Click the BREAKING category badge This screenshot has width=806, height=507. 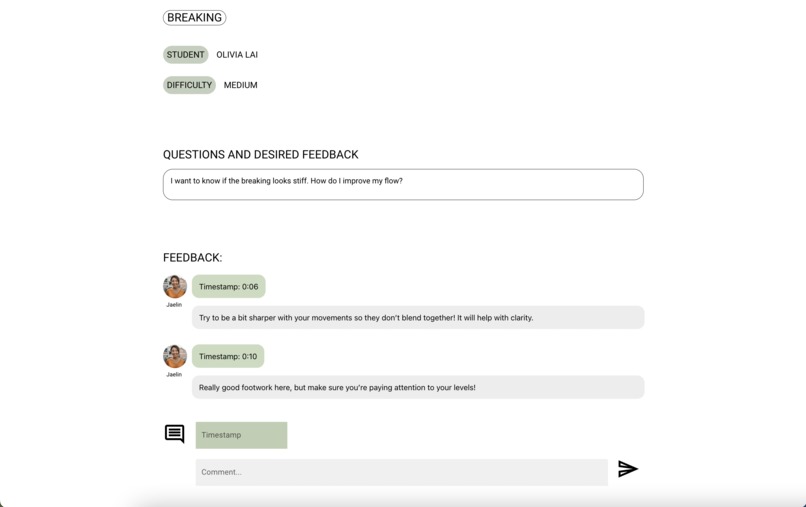[194, 17]
